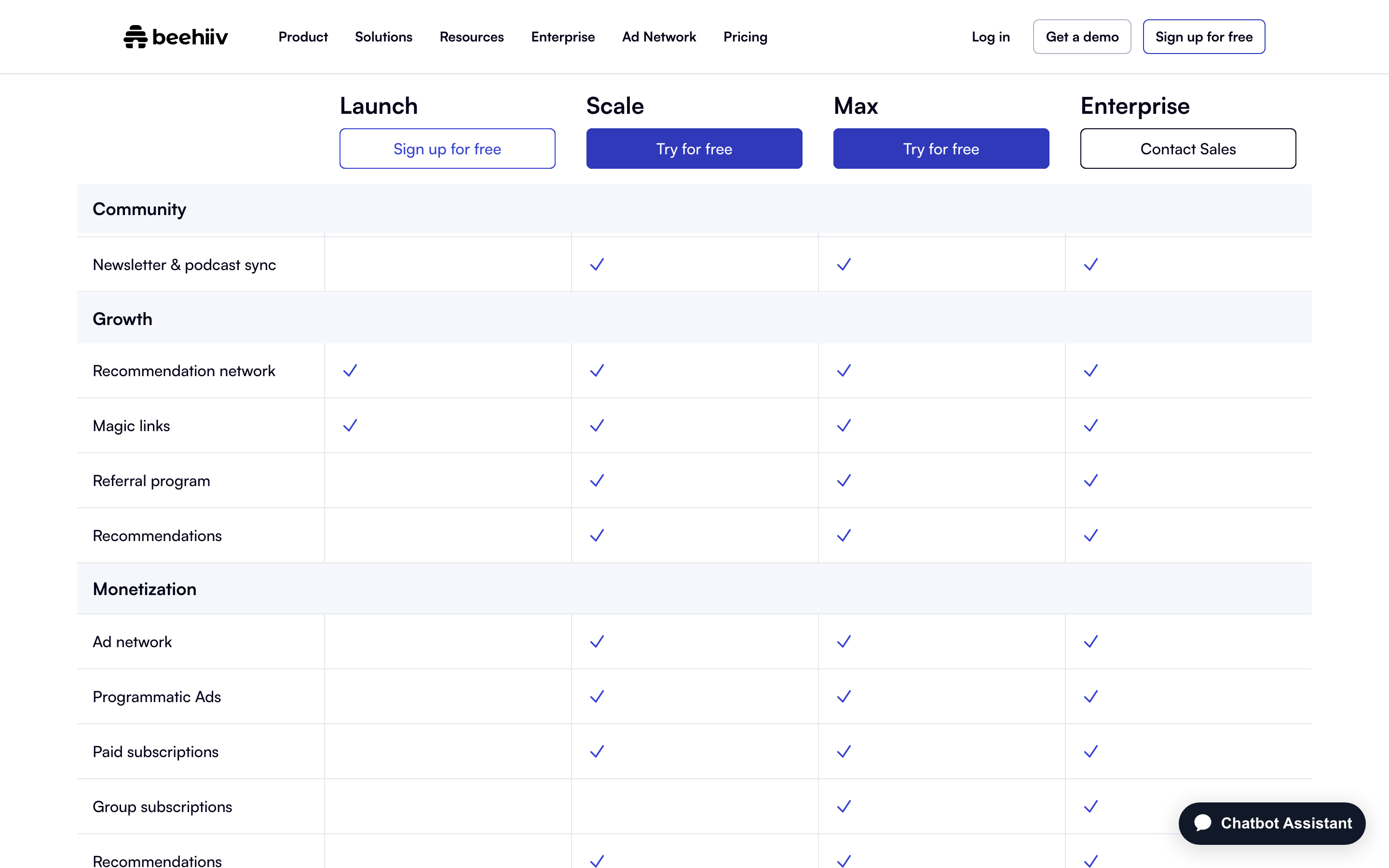The width and height of the screenshot is (1389, 868).
Task: Go to the Pricing page
Action: [x=745, y=37]
